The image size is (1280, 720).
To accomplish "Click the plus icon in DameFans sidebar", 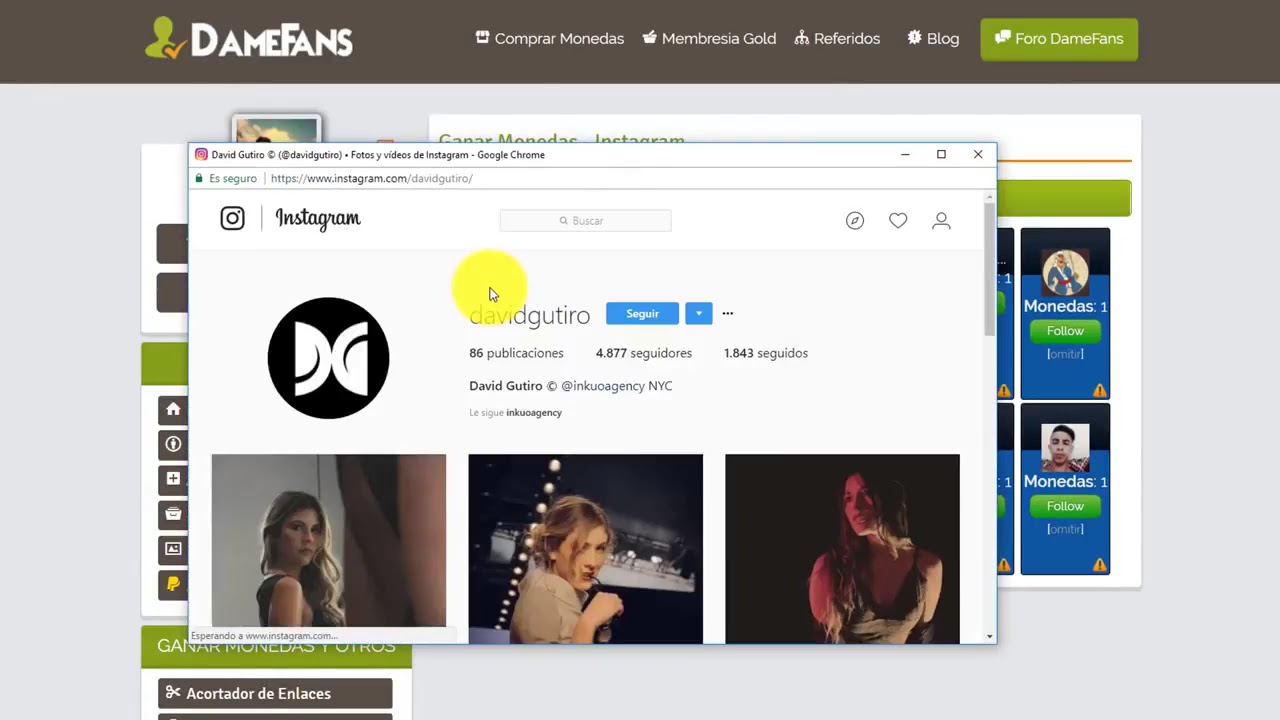I will (x=173, y=479).
